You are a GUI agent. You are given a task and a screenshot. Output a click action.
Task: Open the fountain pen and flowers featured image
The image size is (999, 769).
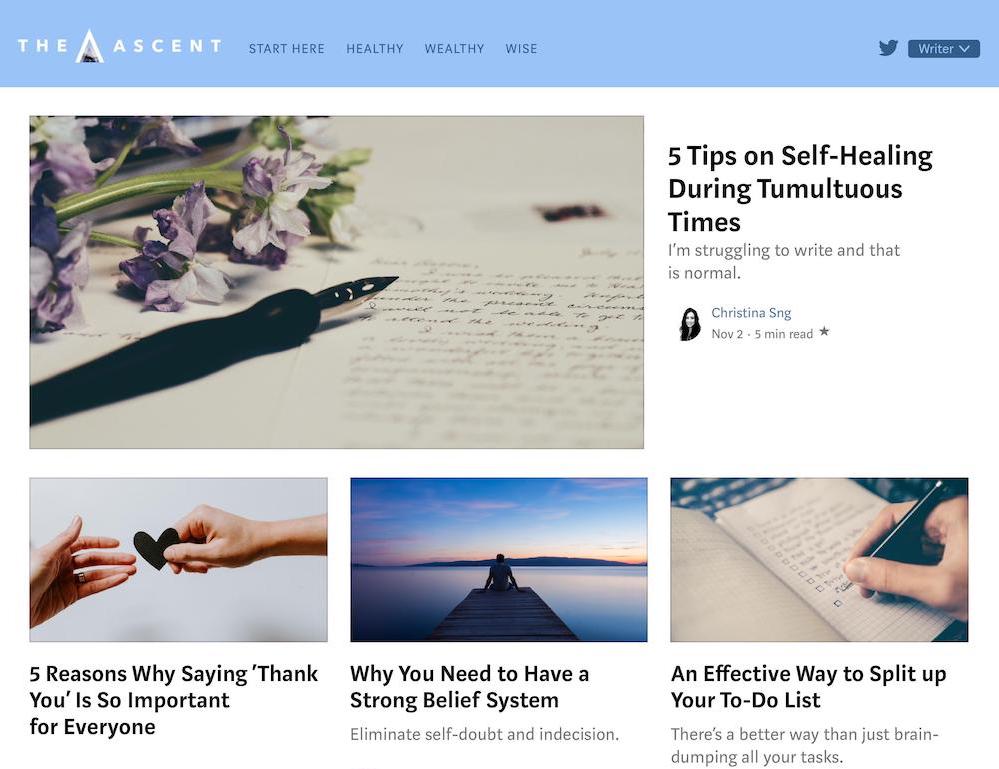click(x=336, y=282)
